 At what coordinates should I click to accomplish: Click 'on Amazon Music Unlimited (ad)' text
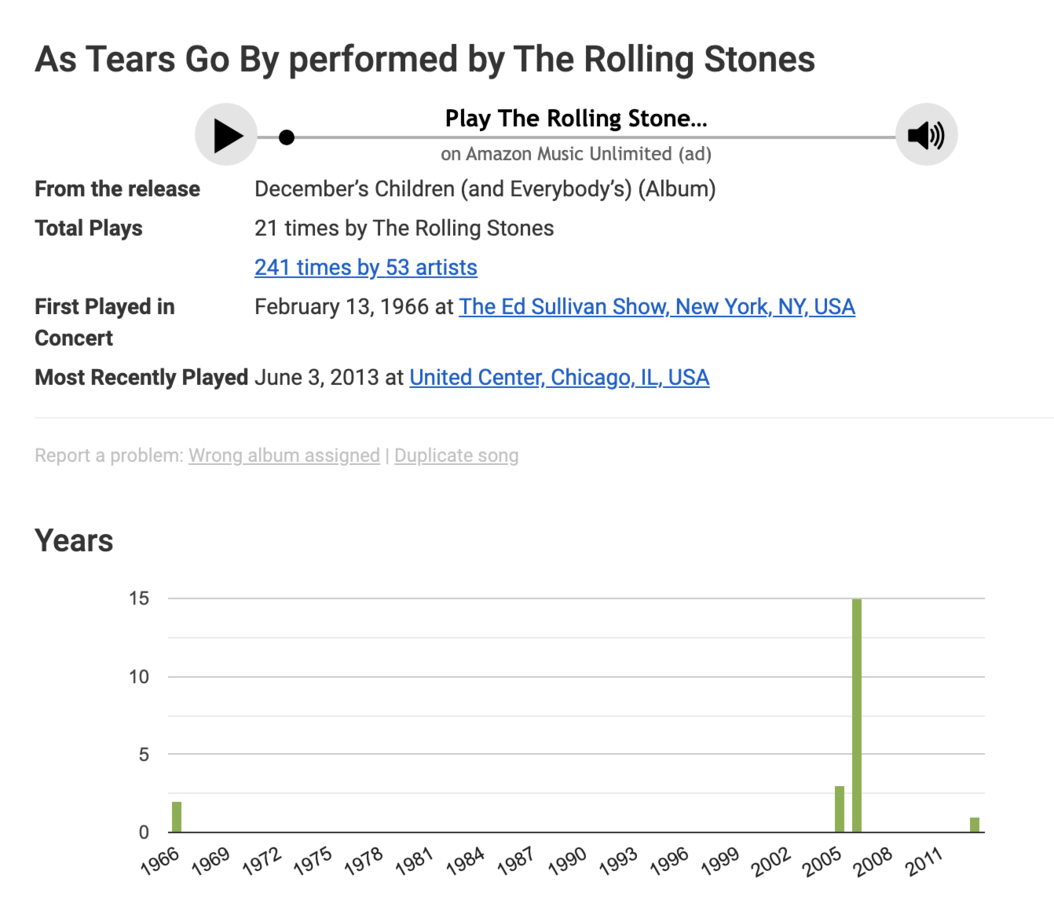click(576, 154)
